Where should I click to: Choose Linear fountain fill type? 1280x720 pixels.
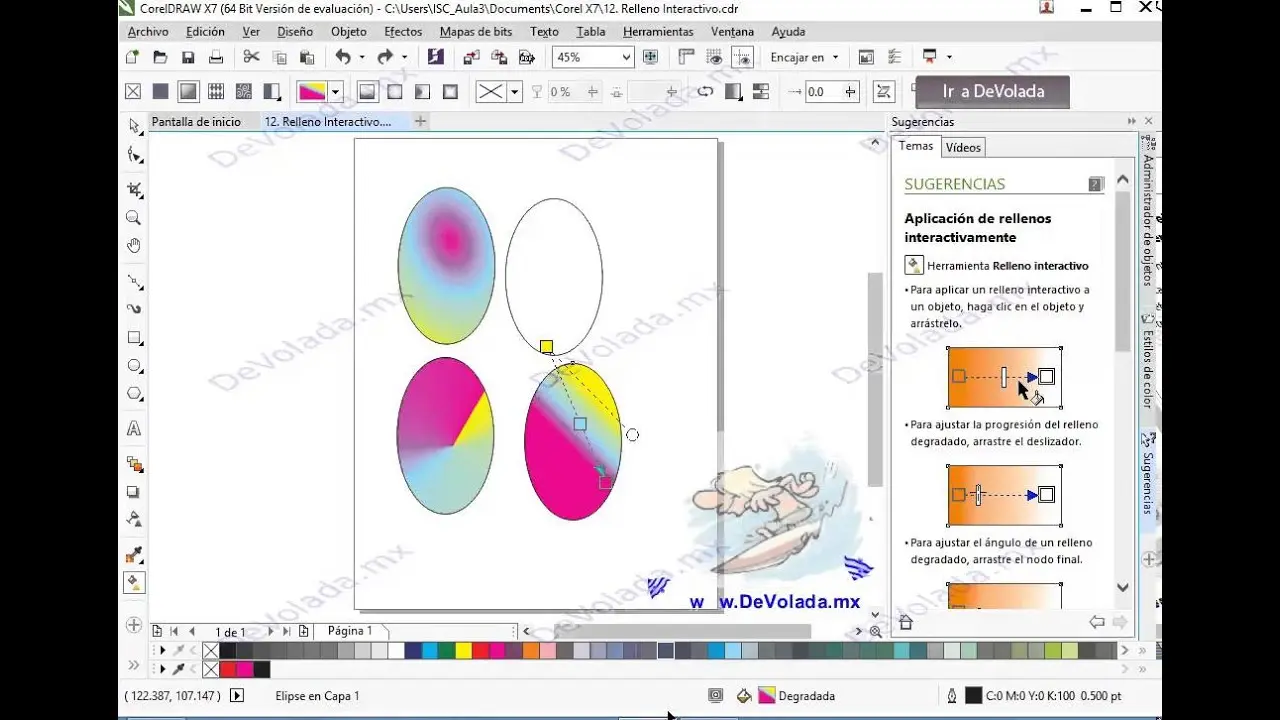click(367, 91)
